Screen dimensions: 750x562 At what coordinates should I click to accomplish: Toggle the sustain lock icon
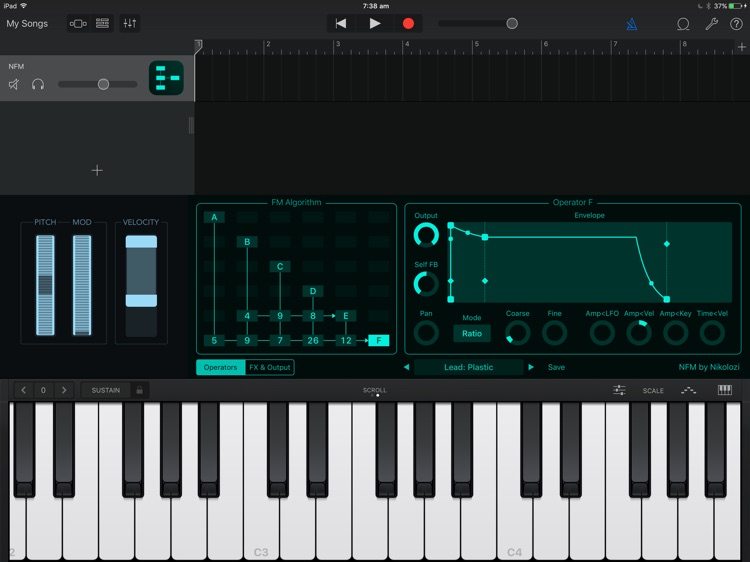(139, 390)
